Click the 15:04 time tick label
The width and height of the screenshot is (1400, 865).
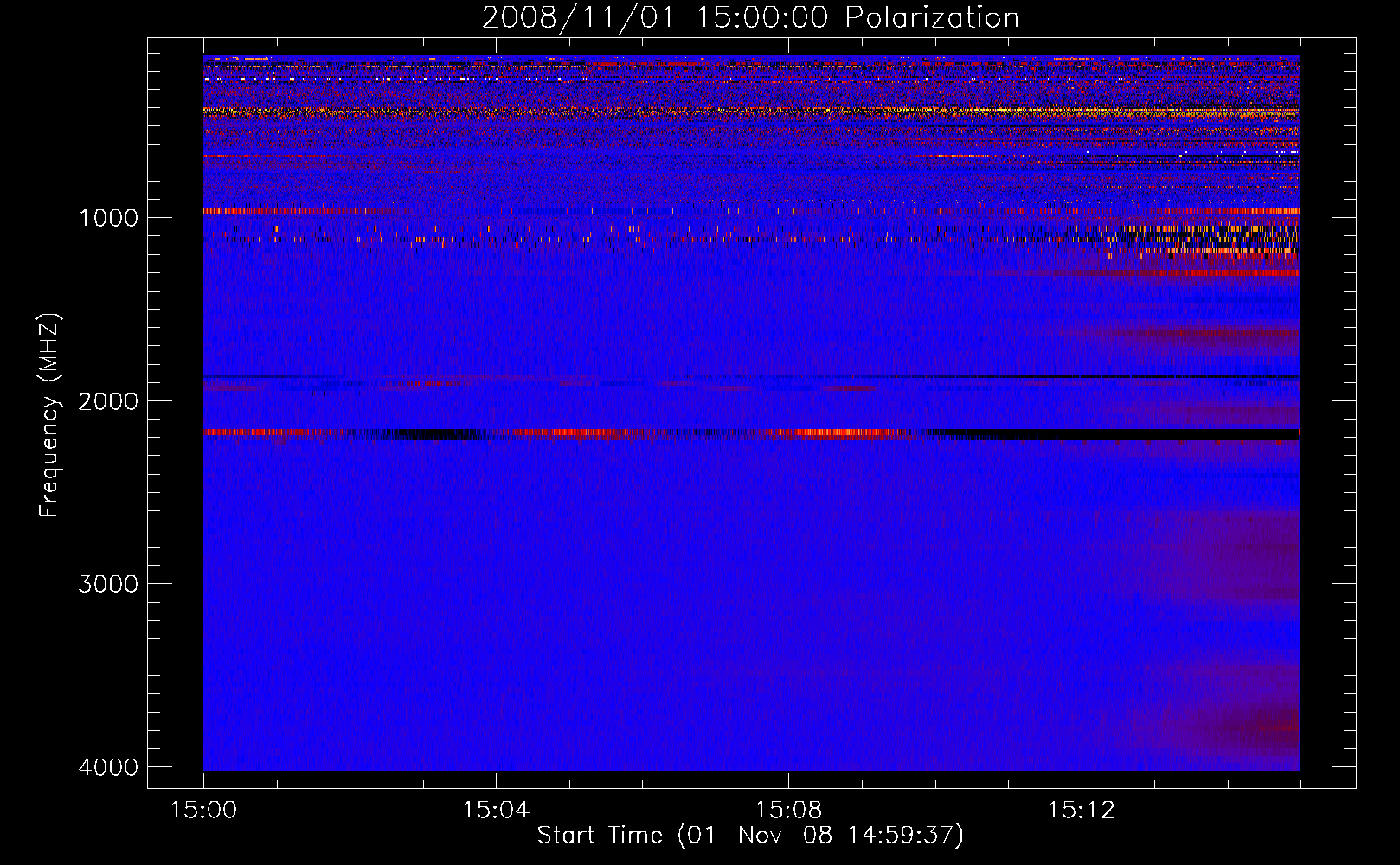(496, 811)
